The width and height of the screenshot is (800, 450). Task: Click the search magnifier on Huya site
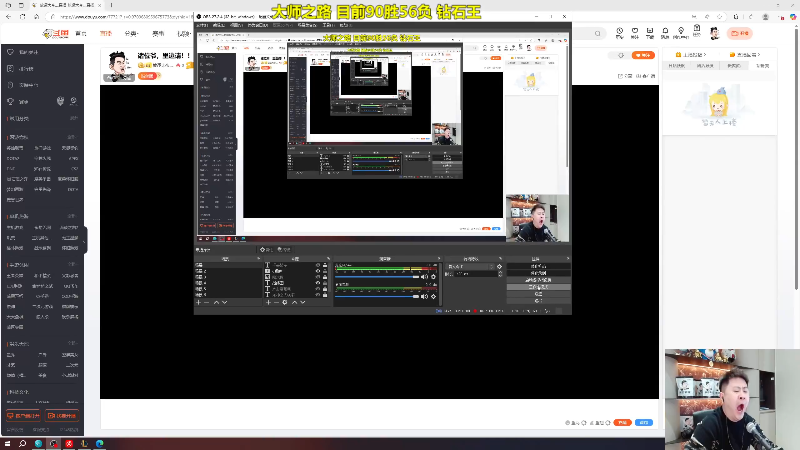[597, 34]
